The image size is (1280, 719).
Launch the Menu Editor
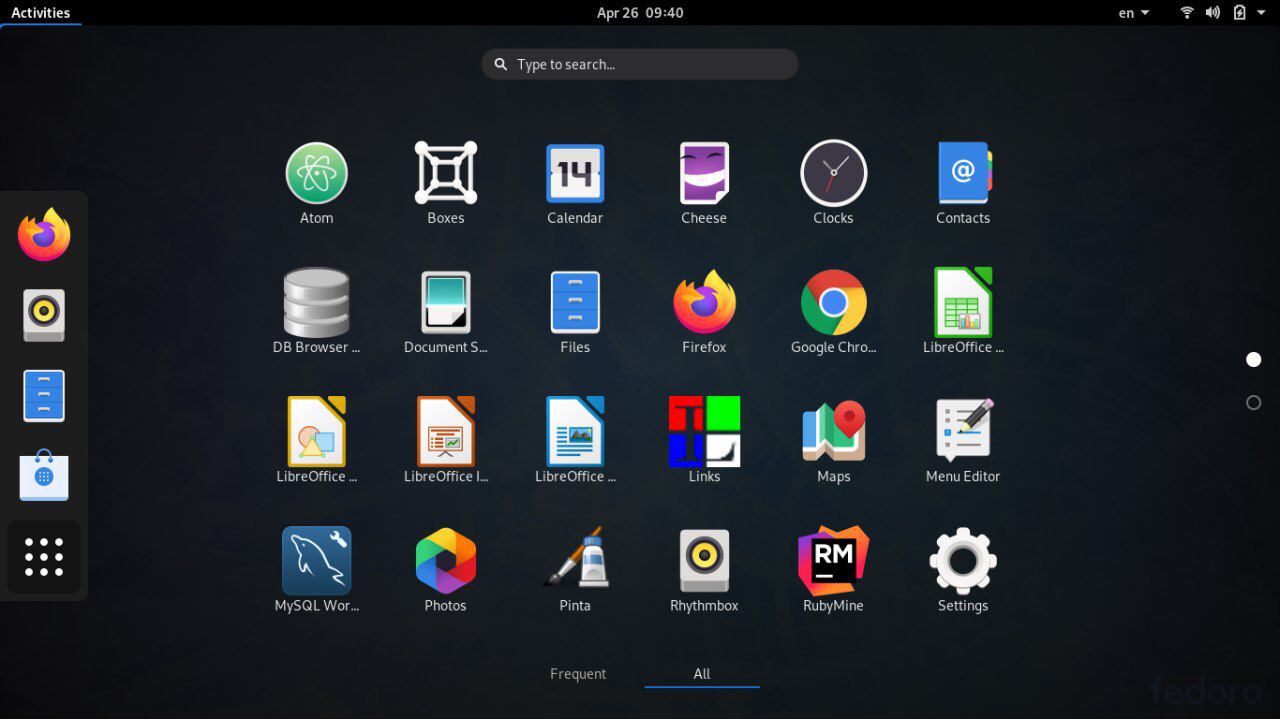click(x=962, y=441)
